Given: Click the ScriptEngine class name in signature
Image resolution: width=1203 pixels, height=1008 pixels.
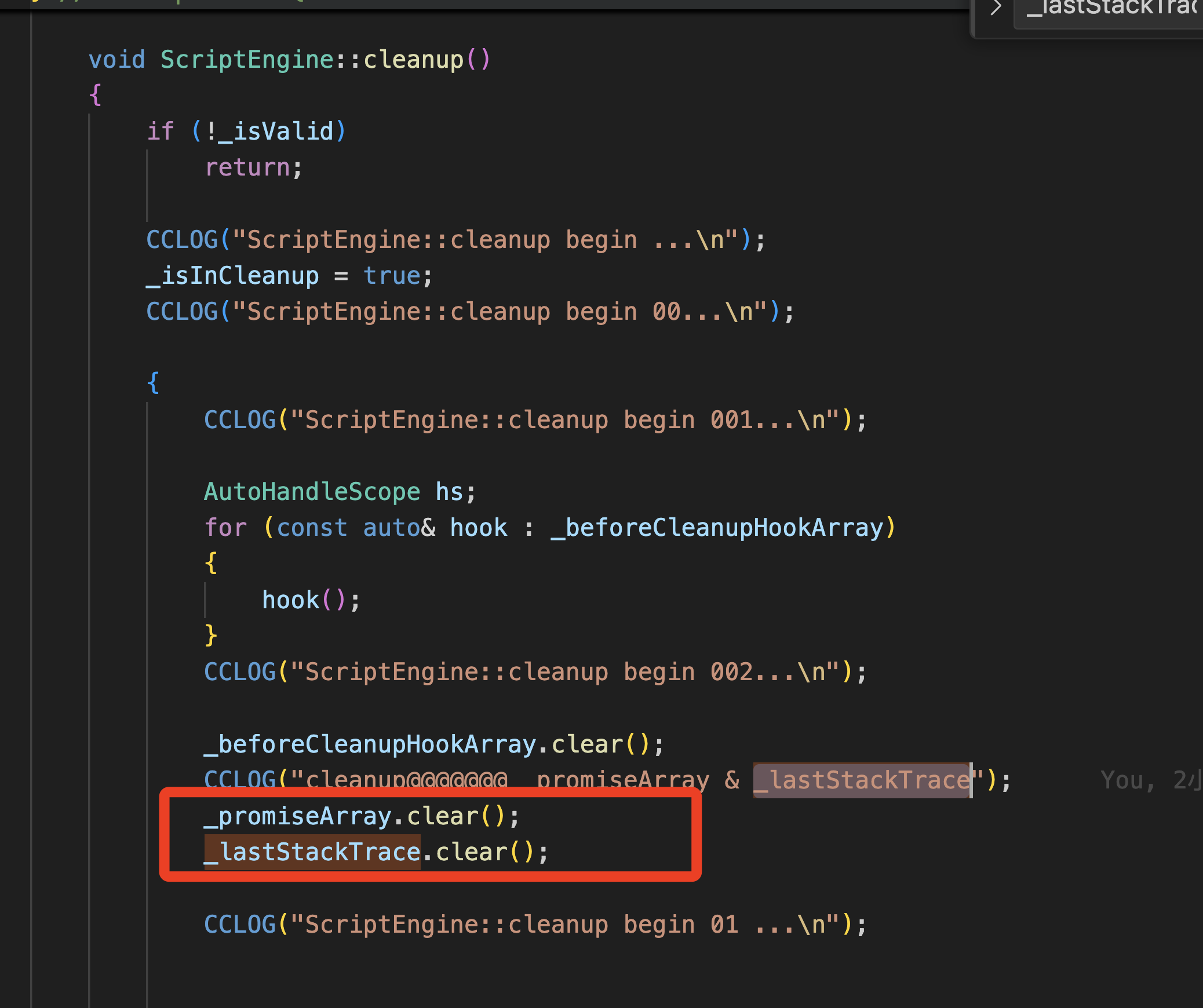Looking at the screenshot, I should click(247, 60).
